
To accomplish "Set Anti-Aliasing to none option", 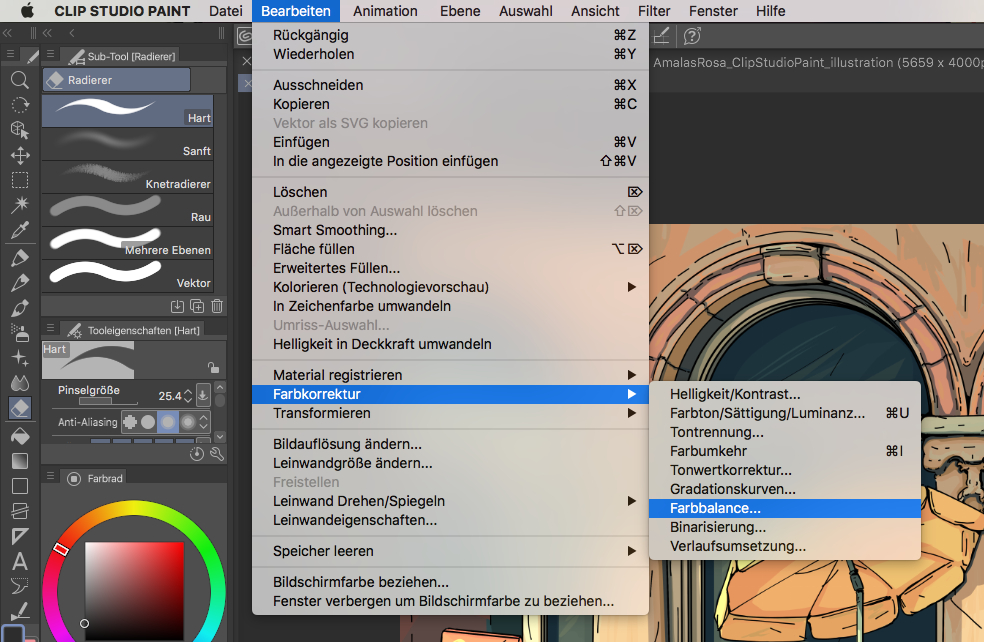I will [x=129, y=422].
